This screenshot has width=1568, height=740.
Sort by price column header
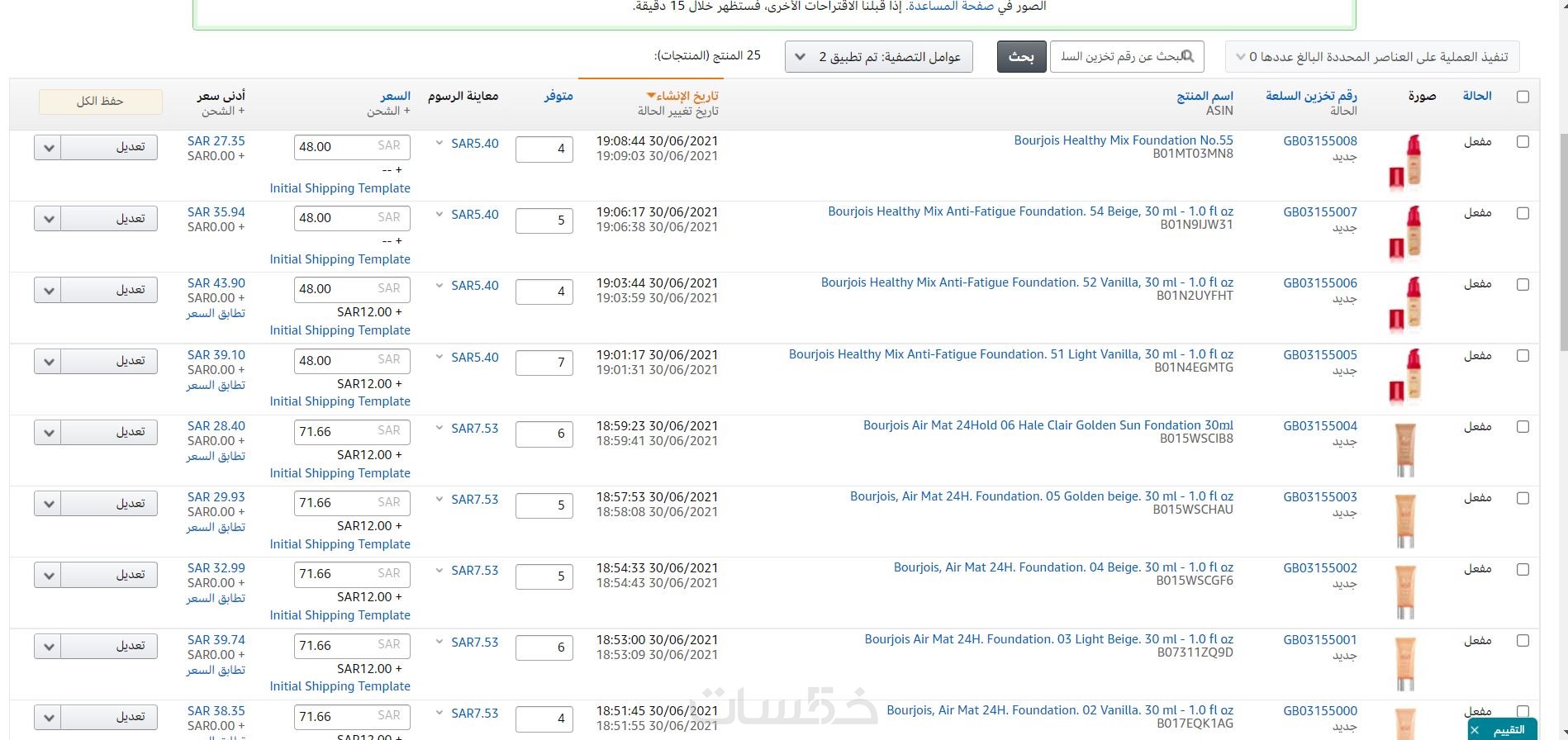396,96
